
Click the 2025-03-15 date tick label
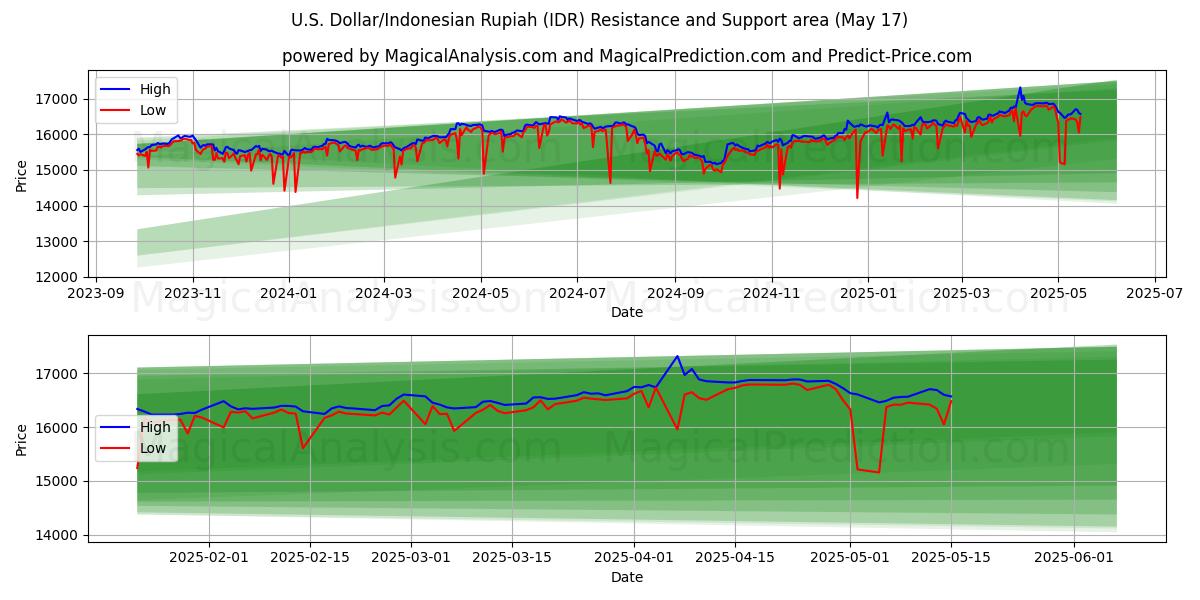[513, 558]
